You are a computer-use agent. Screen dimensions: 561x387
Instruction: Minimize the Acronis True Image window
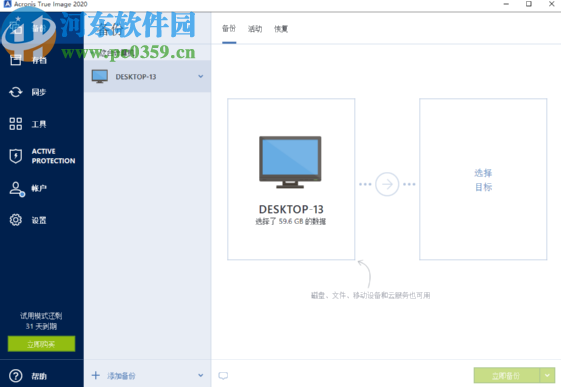(x=506, y=4)
